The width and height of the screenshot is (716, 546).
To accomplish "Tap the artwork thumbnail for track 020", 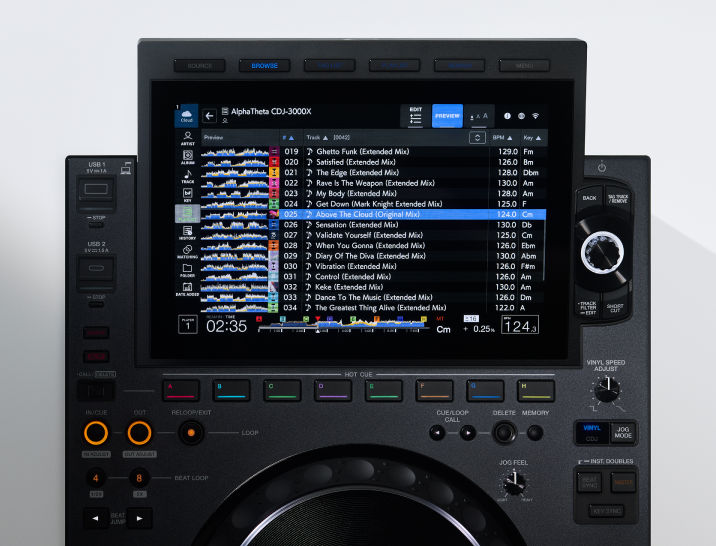I will point(274,162).
